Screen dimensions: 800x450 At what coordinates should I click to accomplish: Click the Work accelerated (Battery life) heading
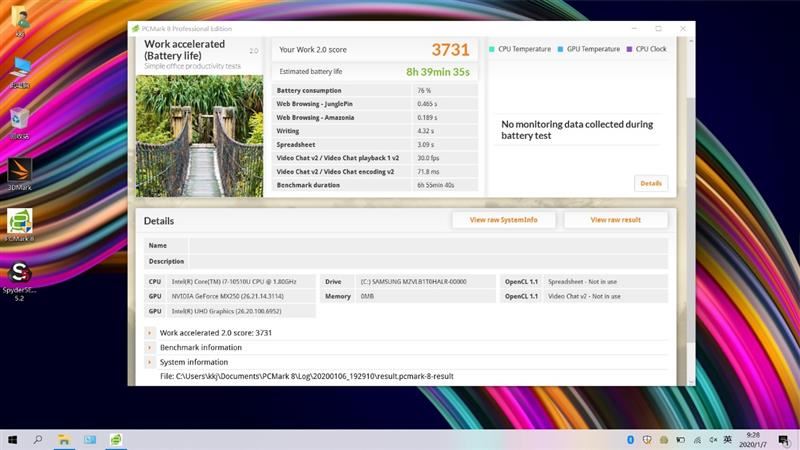pyautogui.click(x=185, y=50)
